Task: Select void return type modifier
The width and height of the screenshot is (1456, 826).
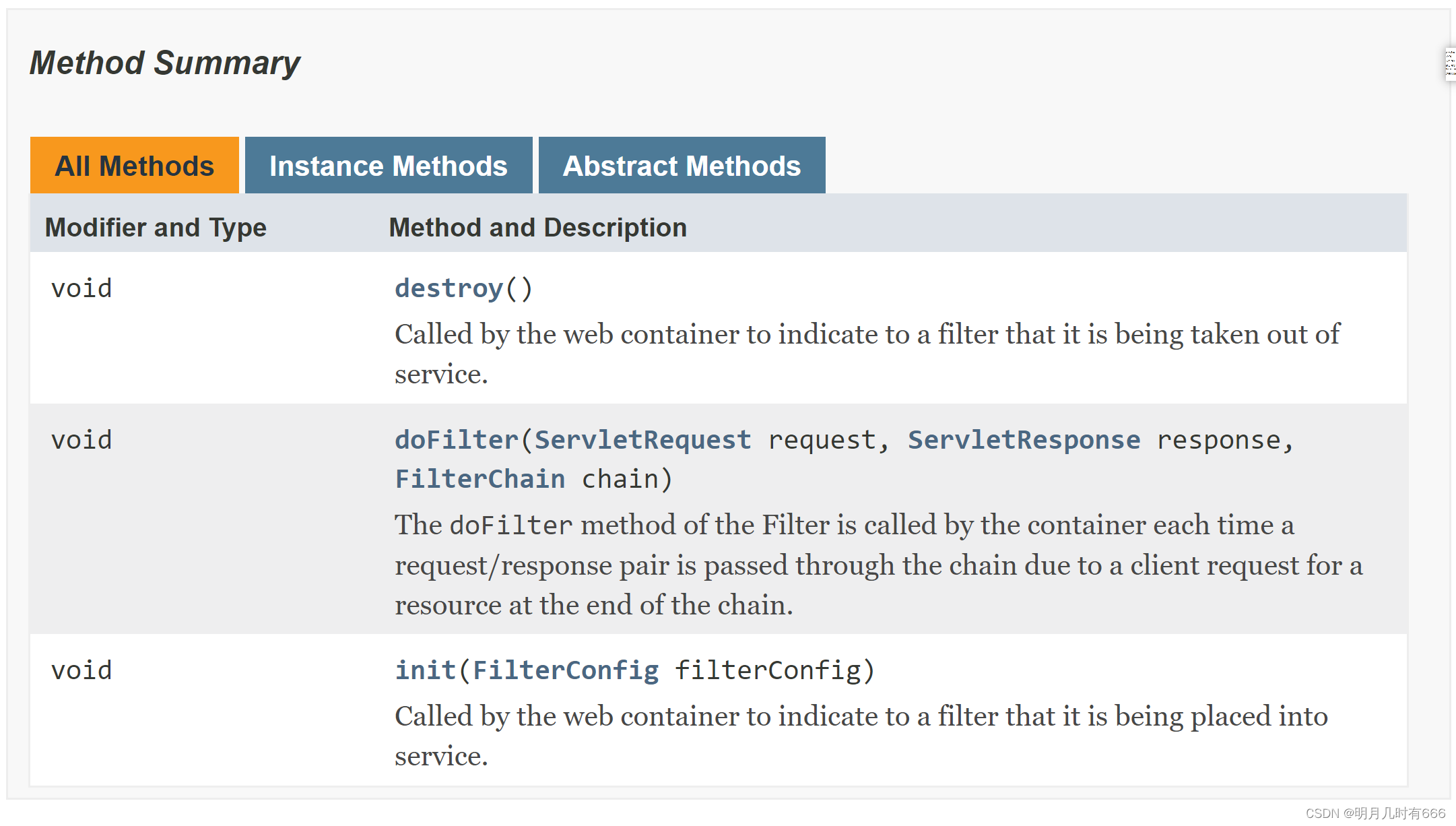Action: click(x=81, y=289)
